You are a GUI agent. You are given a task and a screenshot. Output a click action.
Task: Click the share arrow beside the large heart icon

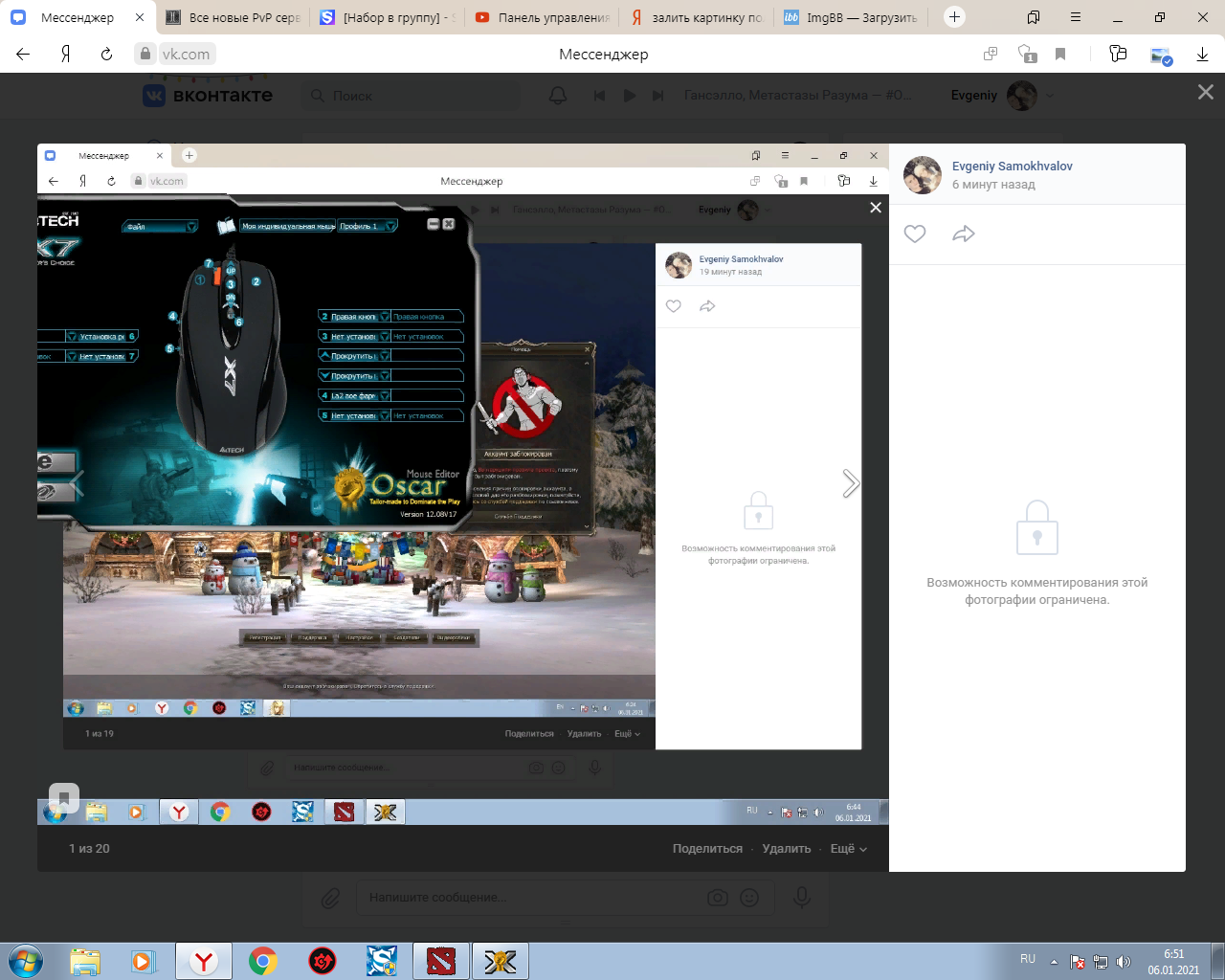(964, 234)
